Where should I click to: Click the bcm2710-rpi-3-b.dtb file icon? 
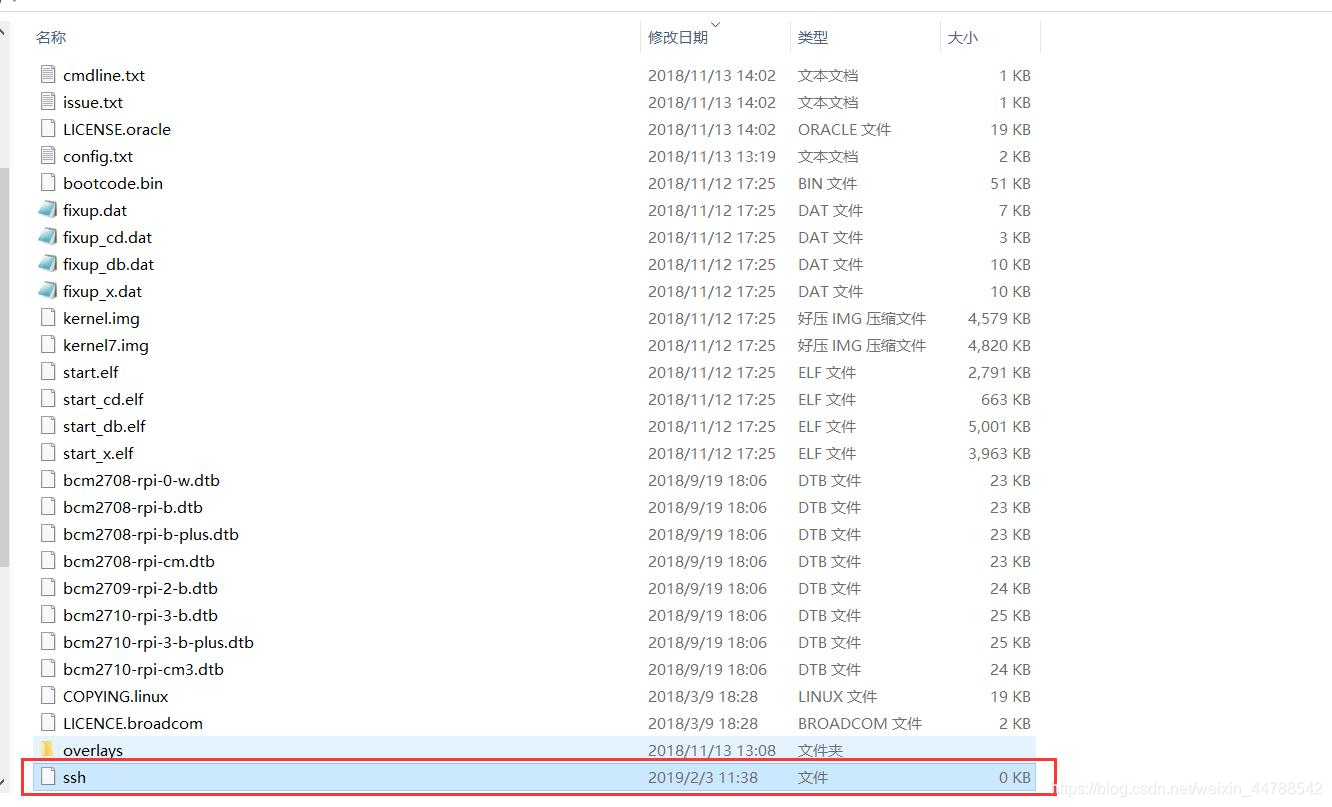point(48,614)
